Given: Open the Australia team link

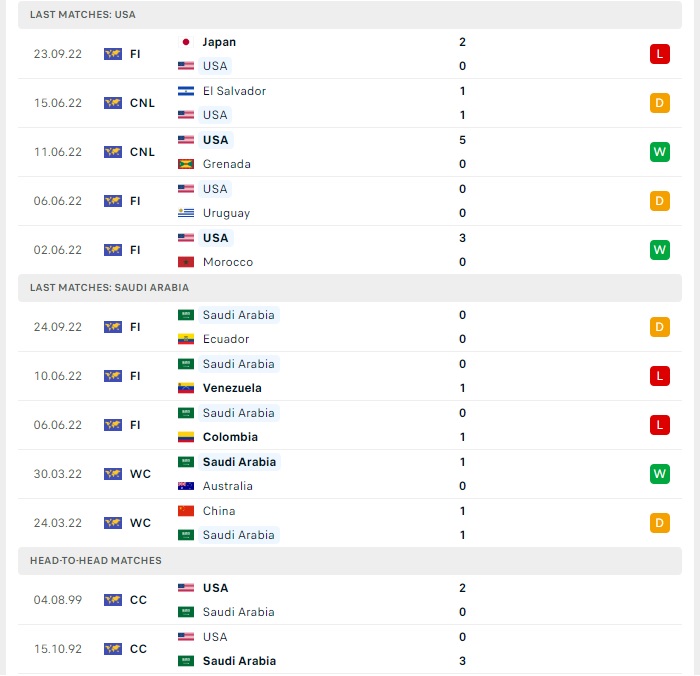Looking at the screenshot, I should coord(228,486).
